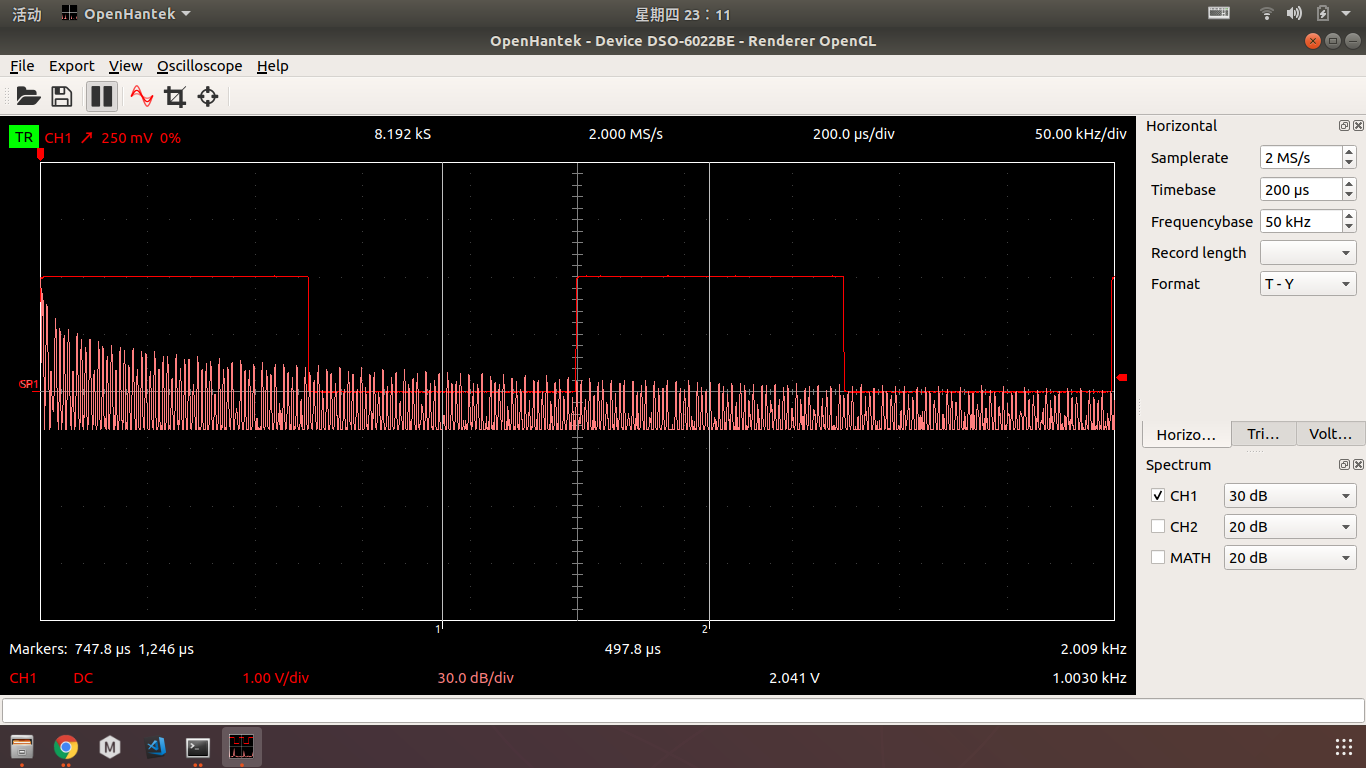Screen dimensions: 1366x768
Task: Close the Spectrum dock panel
Action: point(1358,465)
